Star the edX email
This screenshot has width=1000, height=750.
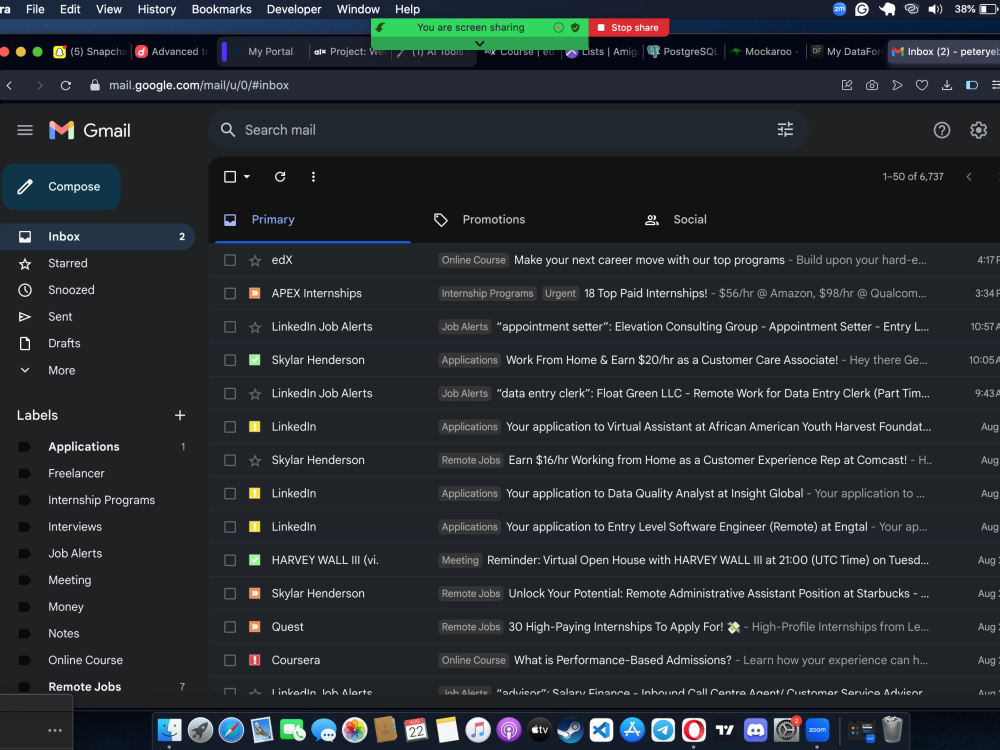click(x=255, y=260)
